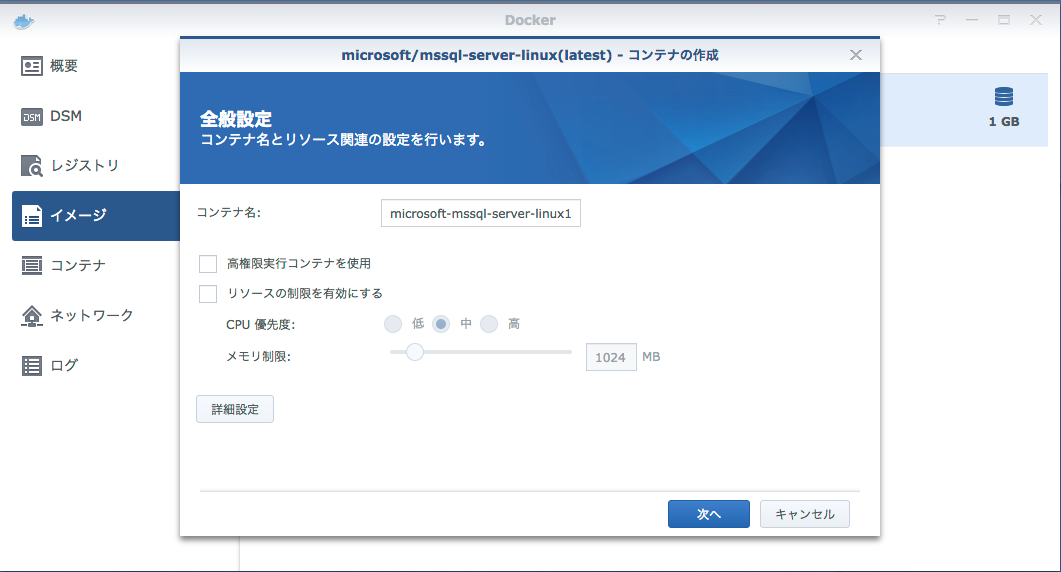
Task: Click the リソースの制限を有効にする label text
Action: [x=304, y=293]
